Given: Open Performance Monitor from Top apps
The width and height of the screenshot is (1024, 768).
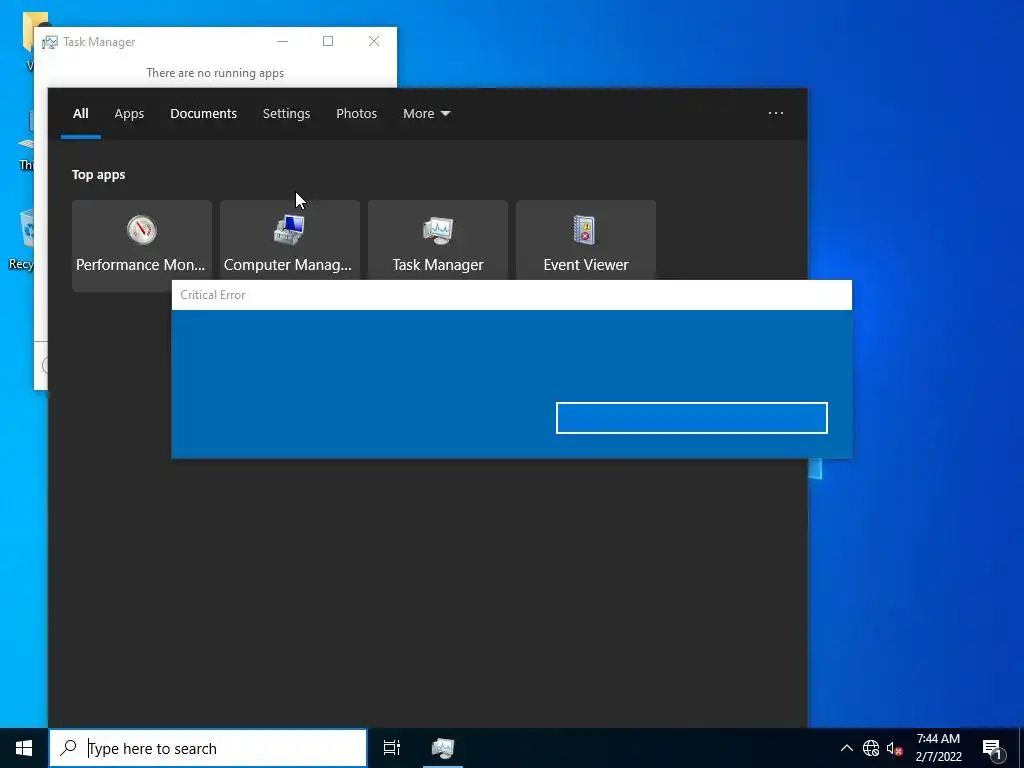Looking at the screenshot, I should [x=142, y=246].
